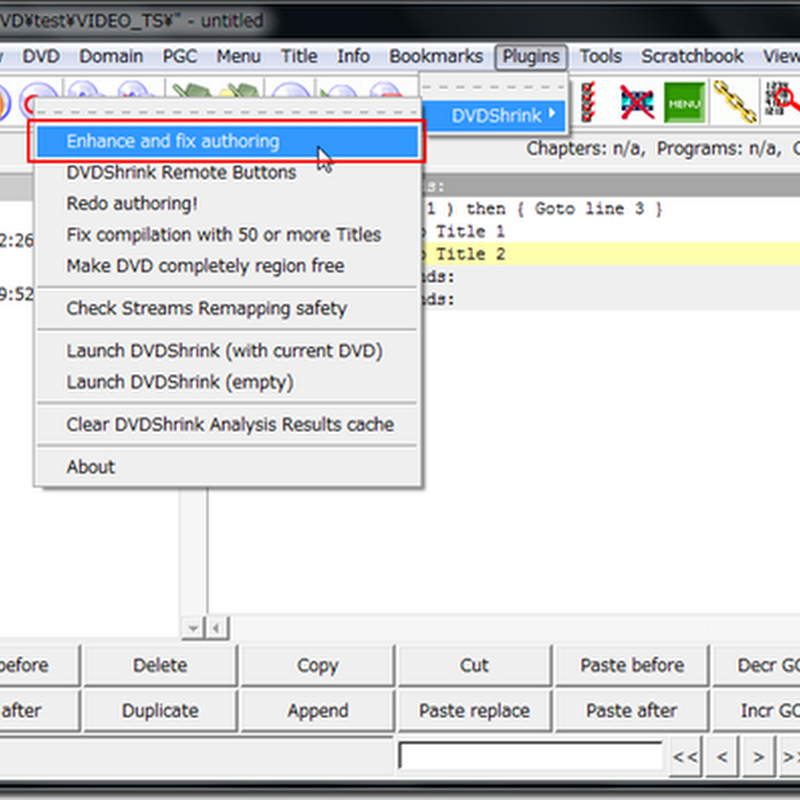Click the < previous button
The image size is (800, 800).
tap(721, 757)
